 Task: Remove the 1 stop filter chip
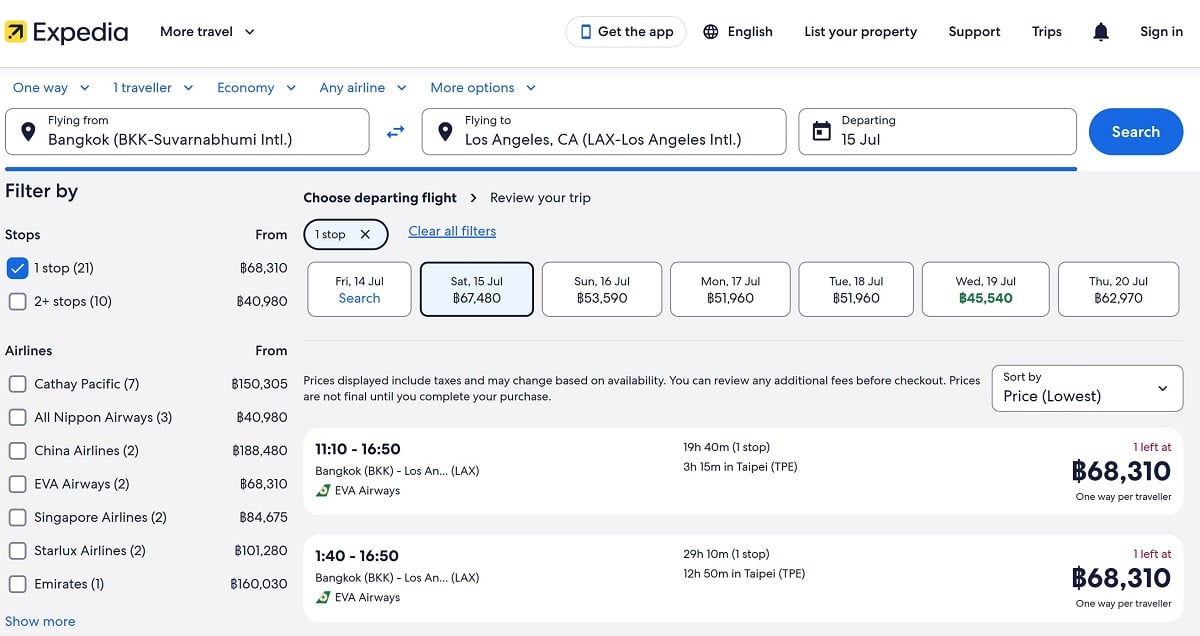365,234
